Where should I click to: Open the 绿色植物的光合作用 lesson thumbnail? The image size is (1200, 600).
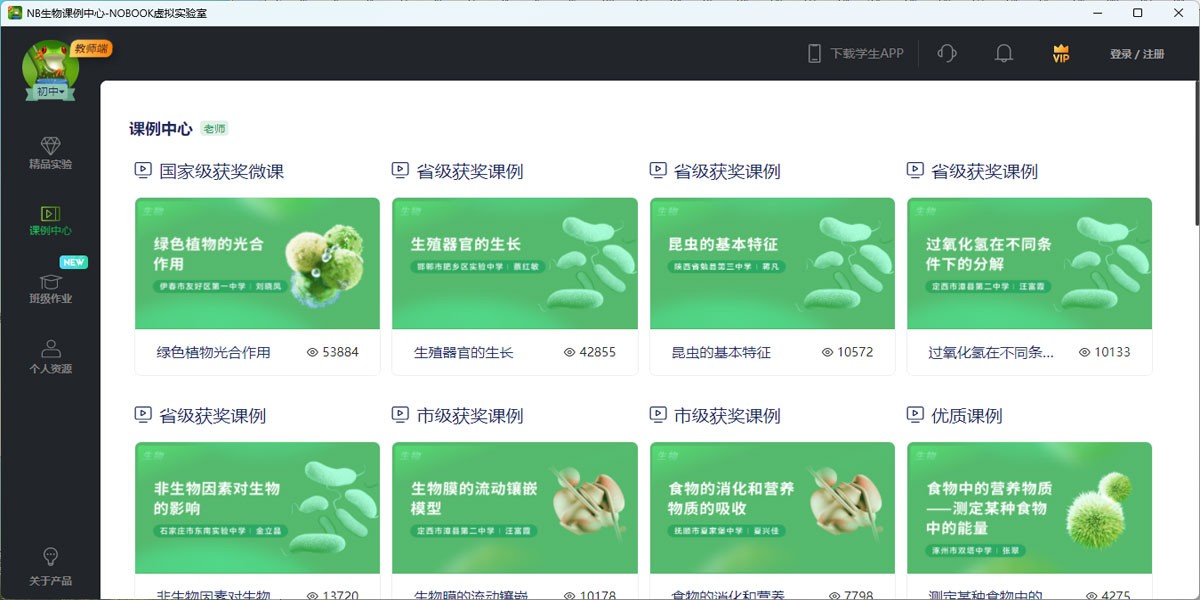click(257, 264)
